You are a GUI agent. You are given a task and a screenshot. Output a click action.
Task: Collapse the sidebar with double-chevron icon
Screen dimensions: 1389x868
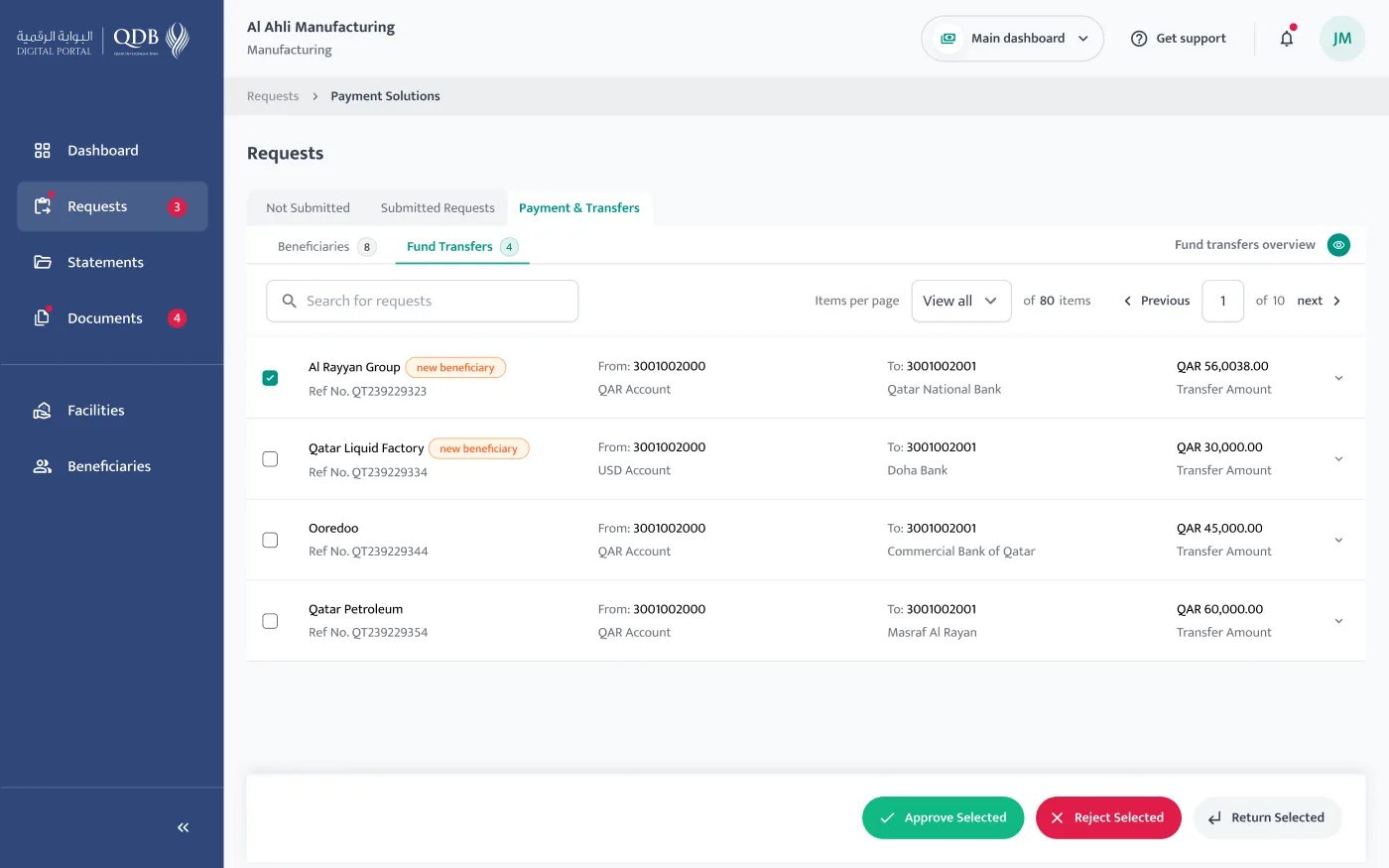point(184,827)
